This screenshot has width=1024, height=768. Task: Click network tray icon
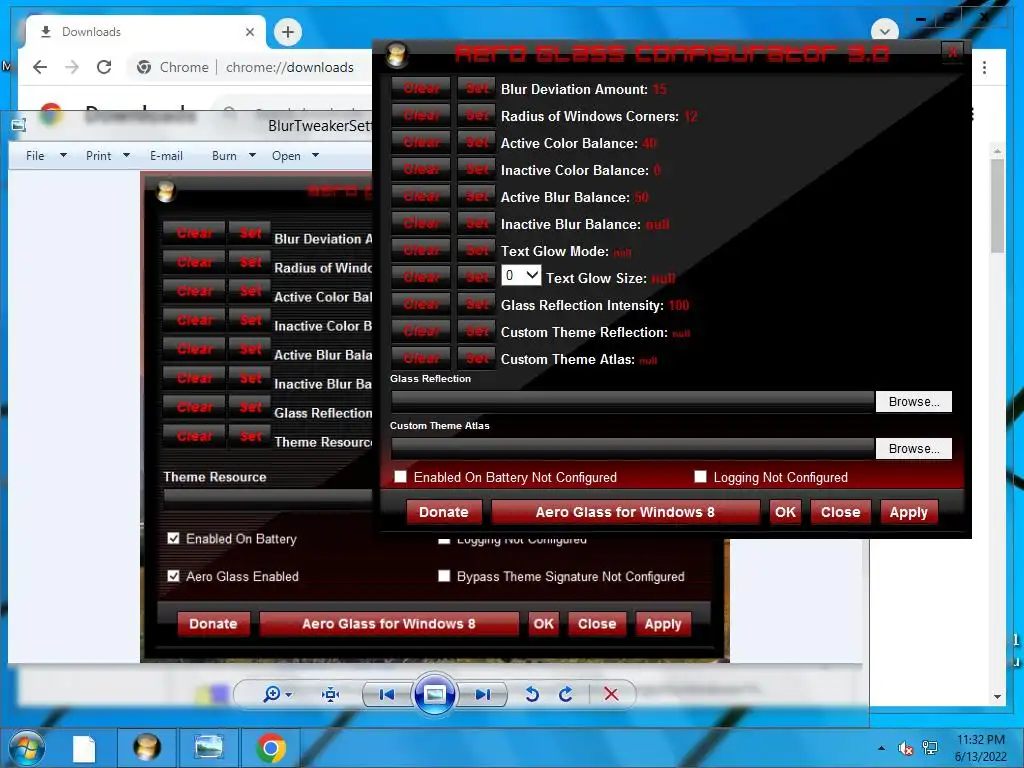tap(930, 748)
